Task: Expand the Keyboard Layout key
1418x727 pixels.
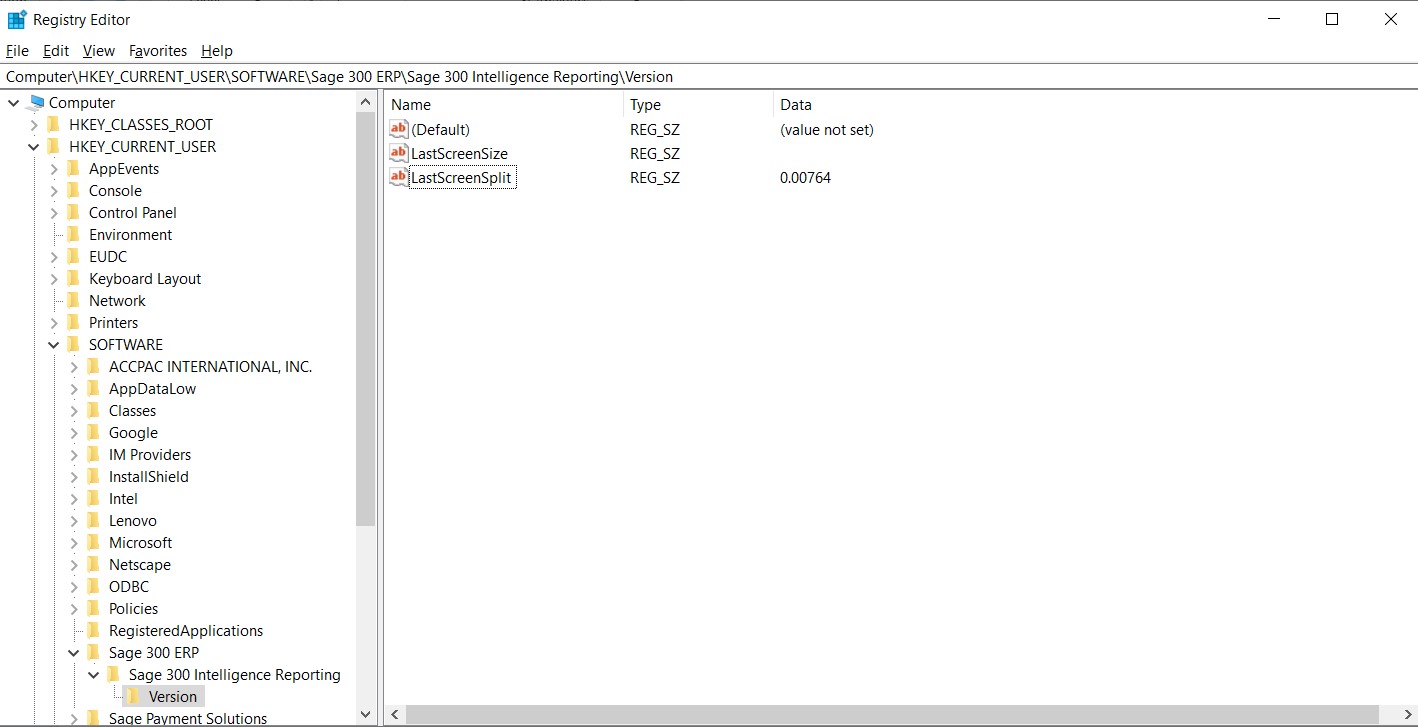Action: point(54,279)
